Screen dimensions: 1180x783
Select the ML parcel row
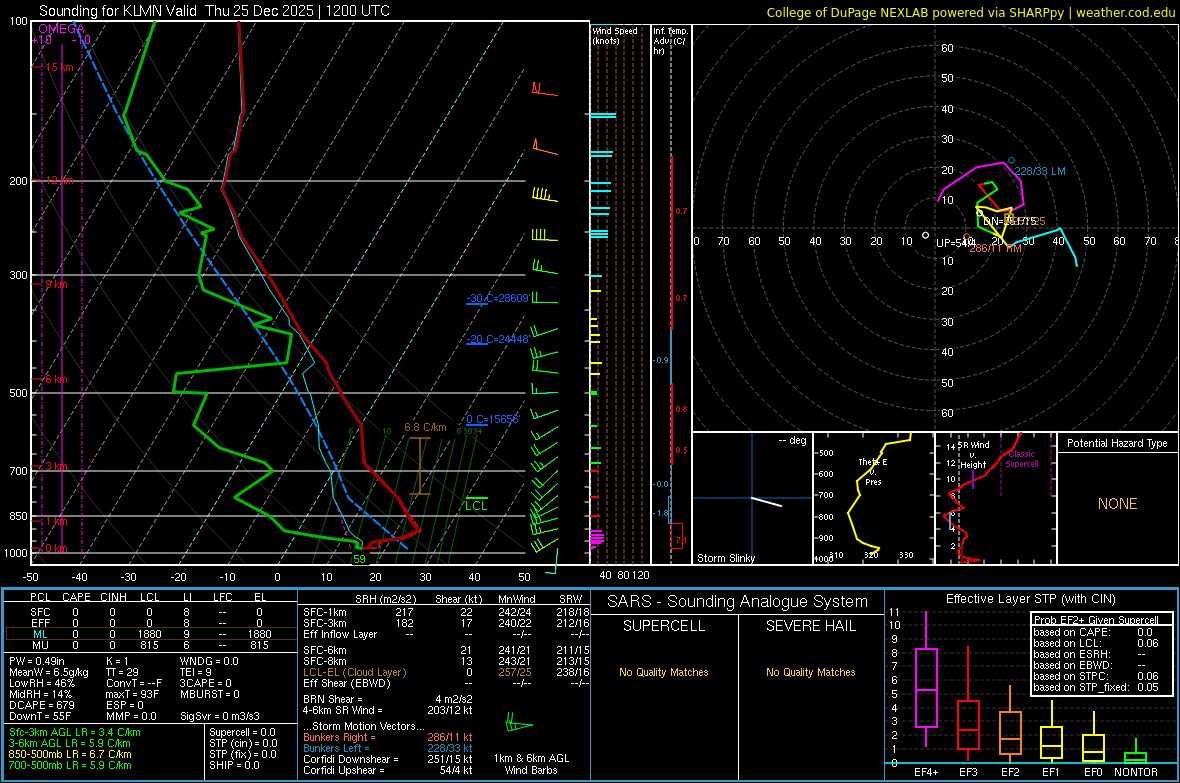(151, 634)
